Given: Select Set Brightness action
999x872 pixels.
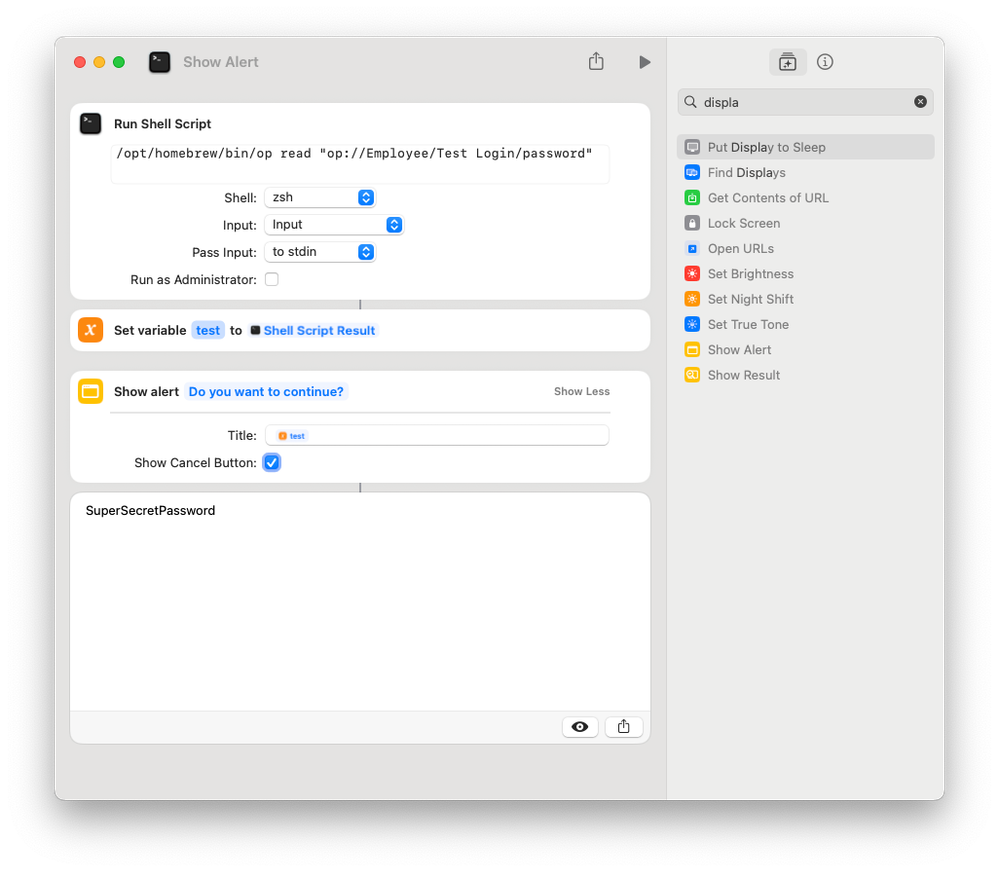Looking at the screenshot, I should (x=805, y=274).
